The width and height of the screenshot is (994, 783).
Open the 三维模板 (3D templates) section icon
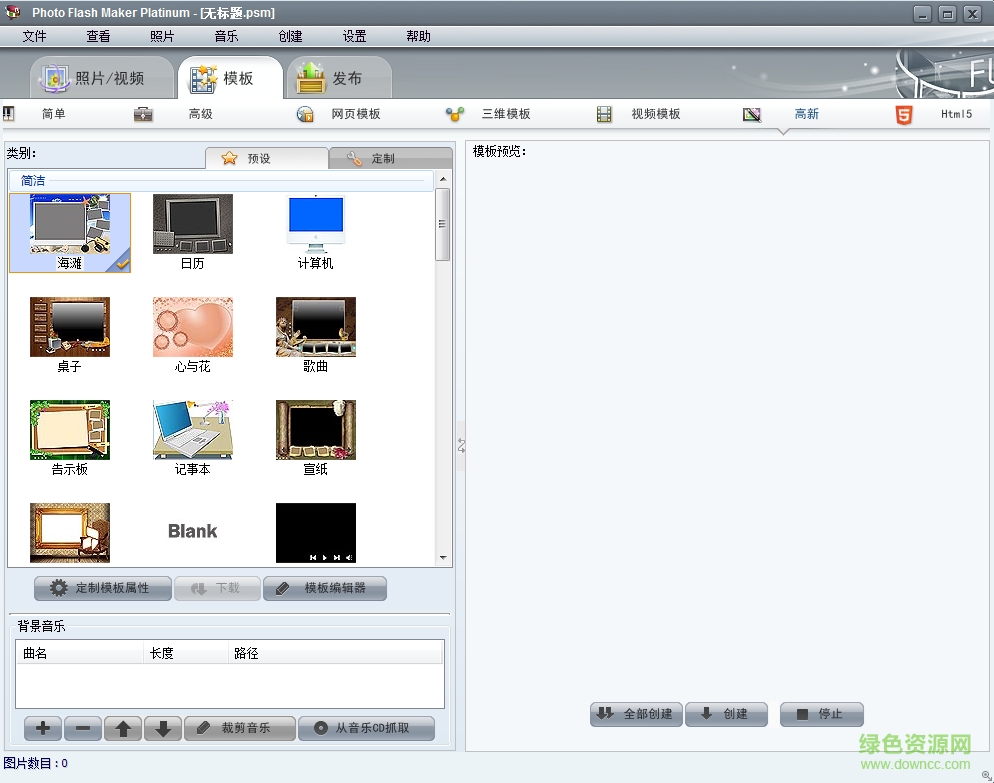[455, 114]
